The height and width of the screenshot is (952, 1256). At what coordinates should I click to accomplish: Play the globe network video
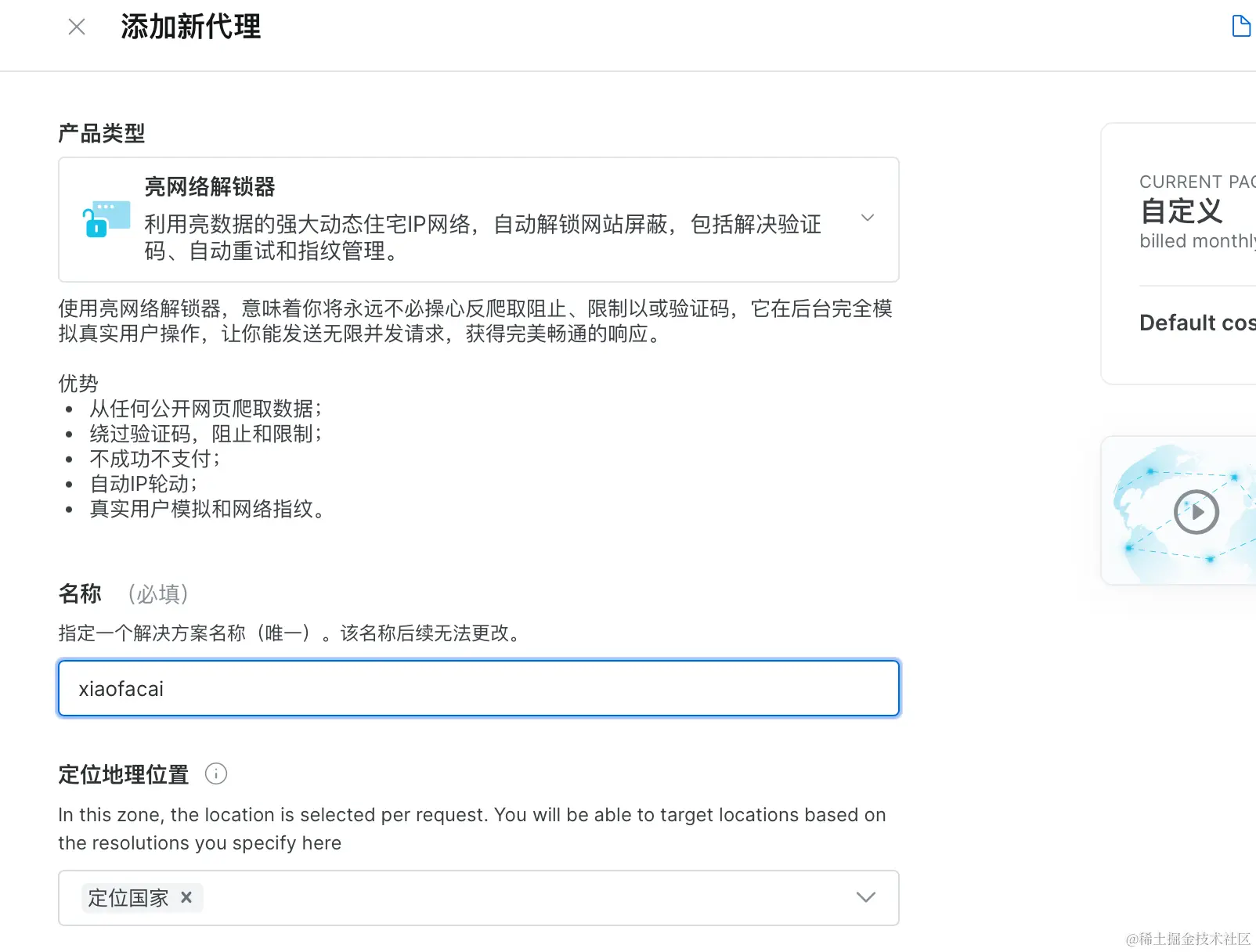1196,512
